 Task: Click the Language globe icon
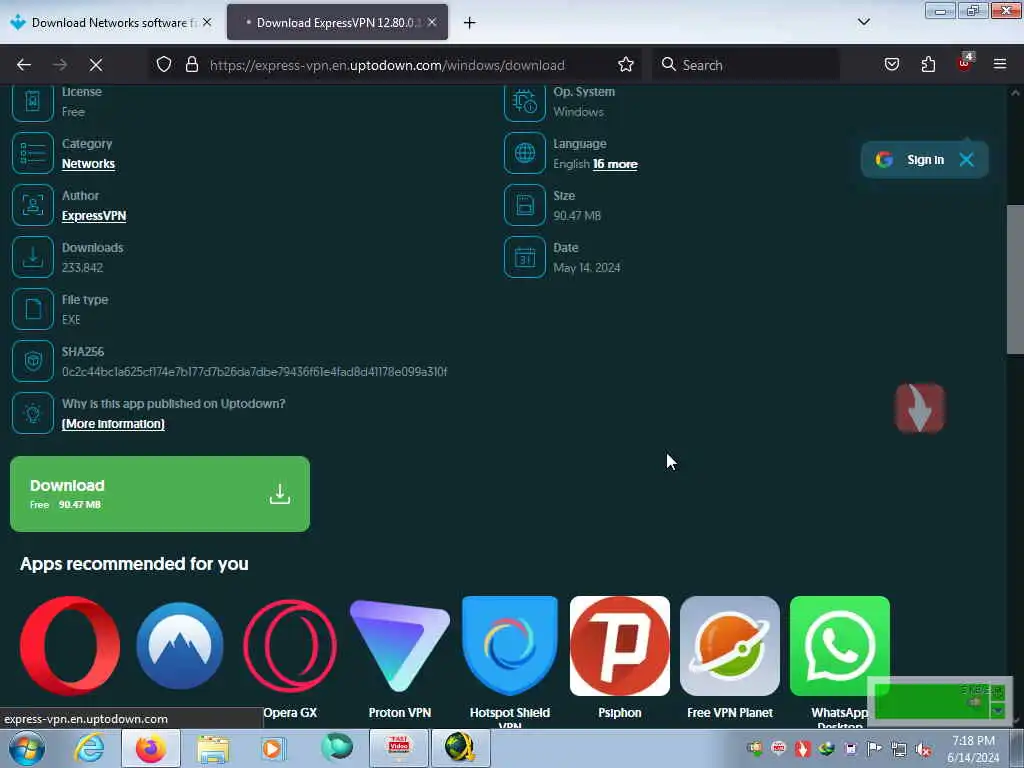coord(524,153)
